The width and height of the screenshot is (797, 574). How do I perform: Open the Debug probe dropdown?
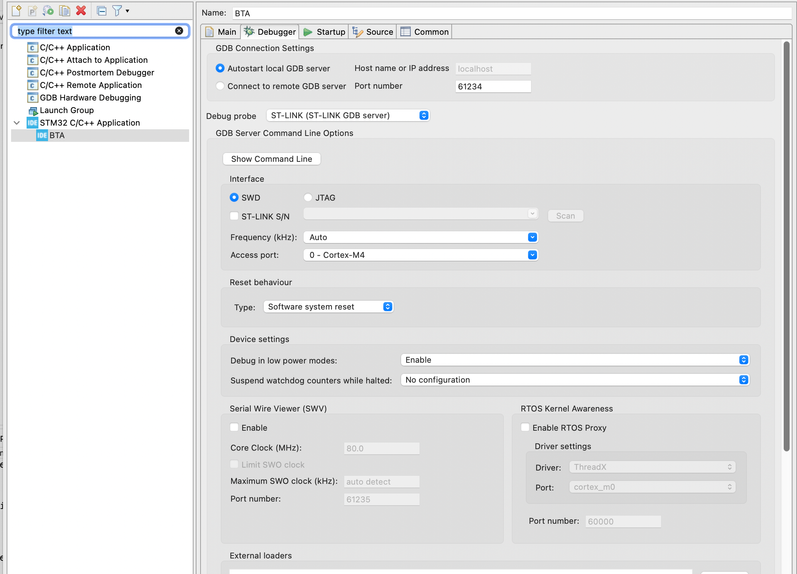pos(348,115)
